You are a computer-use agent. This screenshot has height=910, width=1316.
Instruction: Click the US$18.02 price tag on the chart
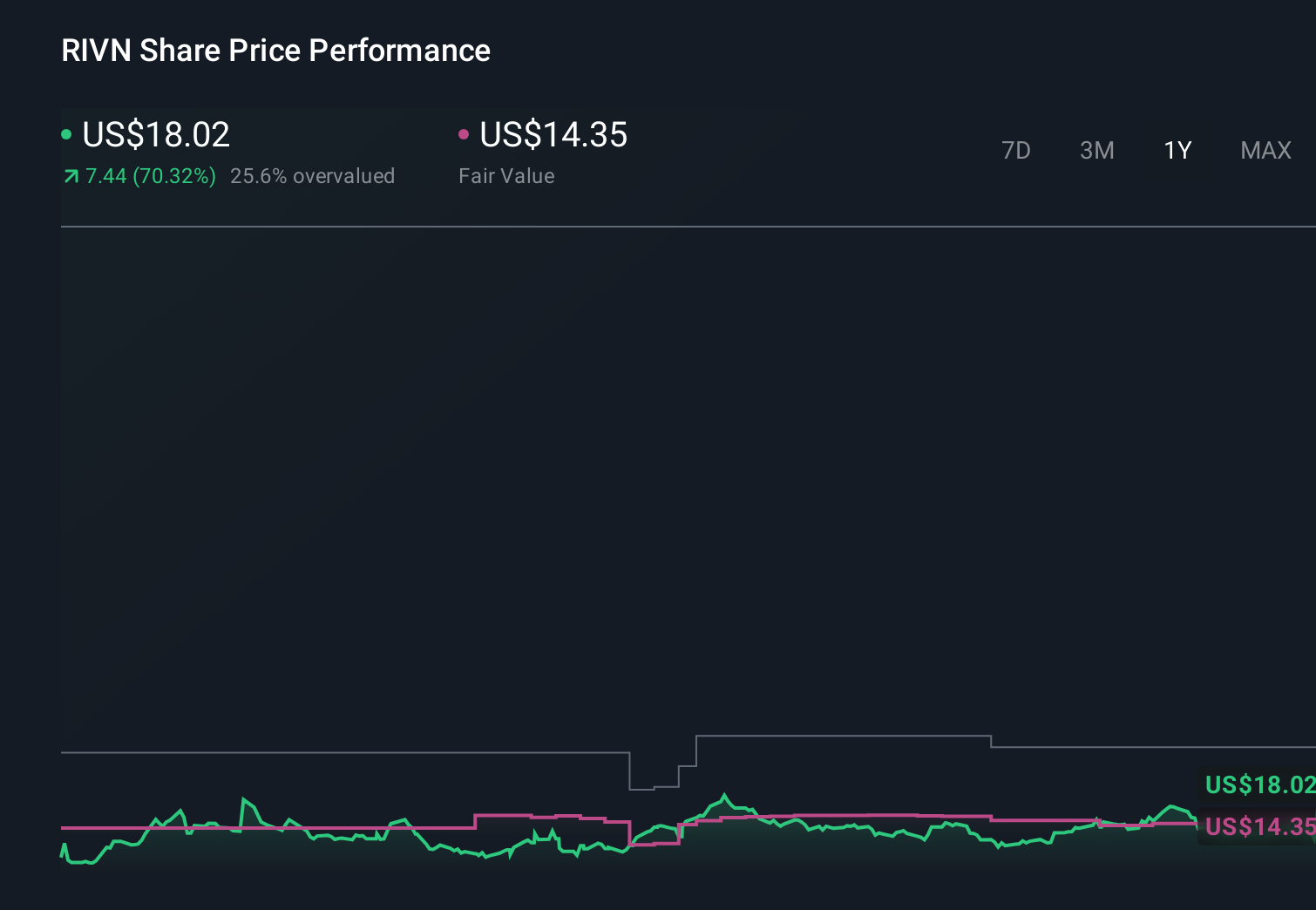1258,785
